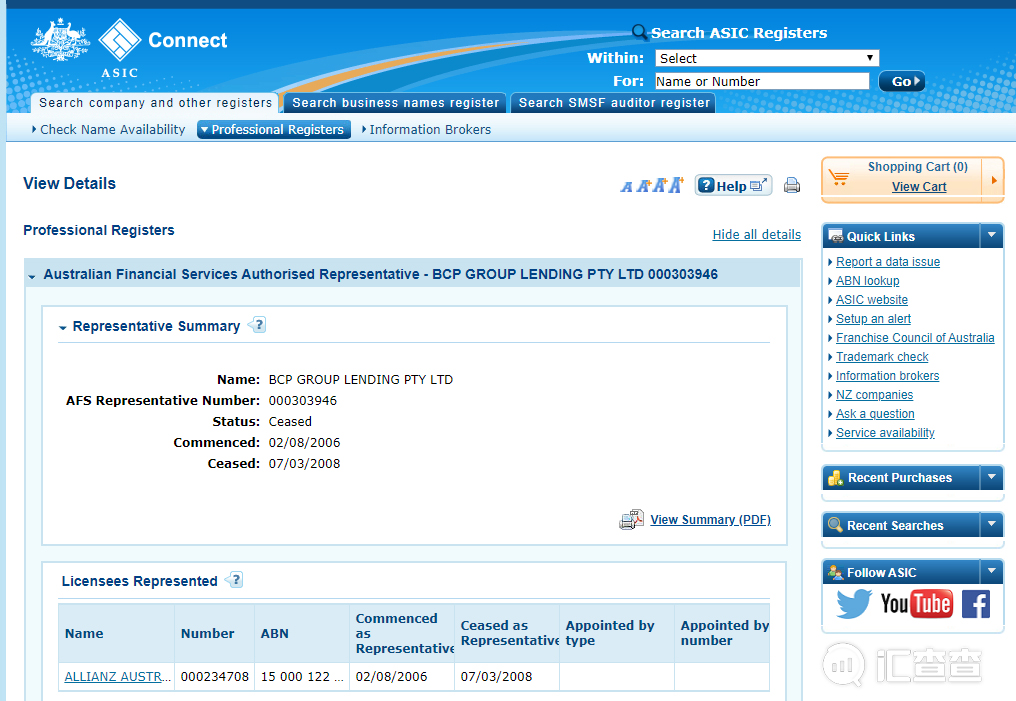The width and height of the screenshot is (1016, 701).
Task: Click the Help button
Action: (x=733, y=186)
